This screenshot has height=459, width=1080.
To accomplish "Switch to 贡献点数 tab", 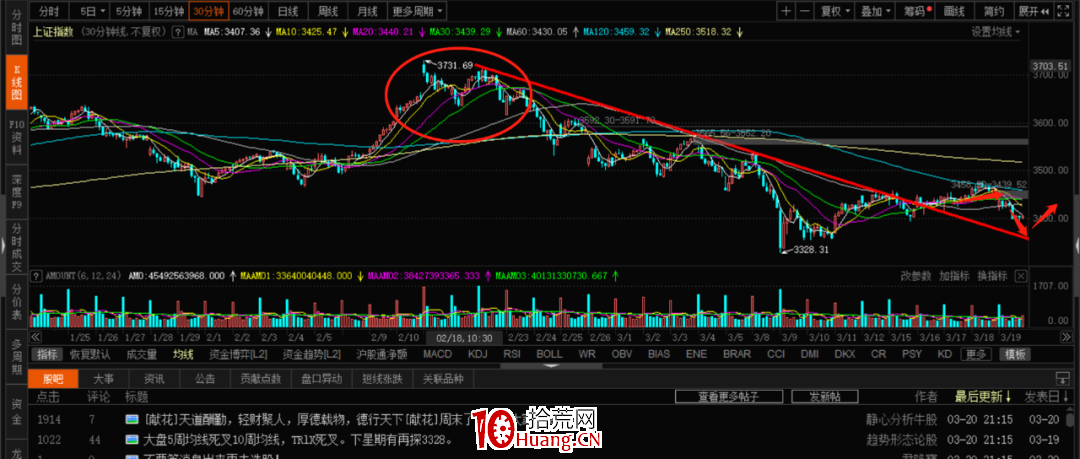I will click(x=260, y=378).
